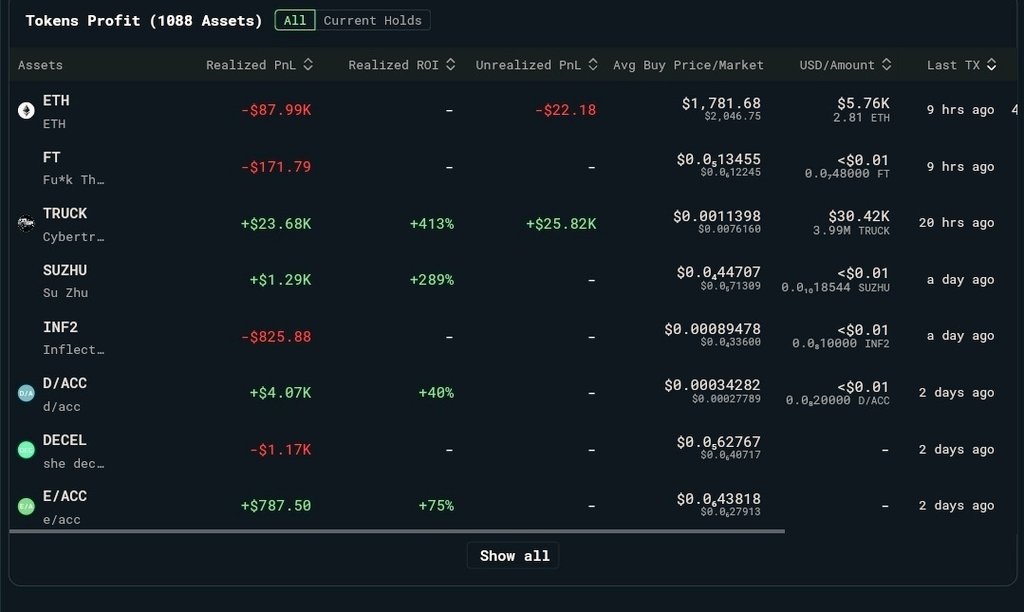The width and height of the screenshot is (1024, 612).
Task: Sort by Realized ROI arrows
Action: pyautogui.click(x=451, y=64)
